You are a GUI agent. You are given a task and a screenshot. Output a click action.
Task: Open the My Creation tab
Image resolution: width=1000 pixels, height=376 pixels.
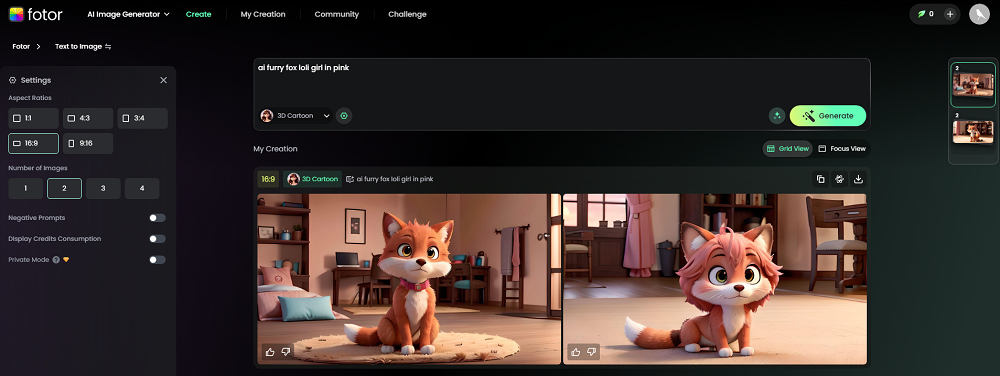[x=263, y=14]
